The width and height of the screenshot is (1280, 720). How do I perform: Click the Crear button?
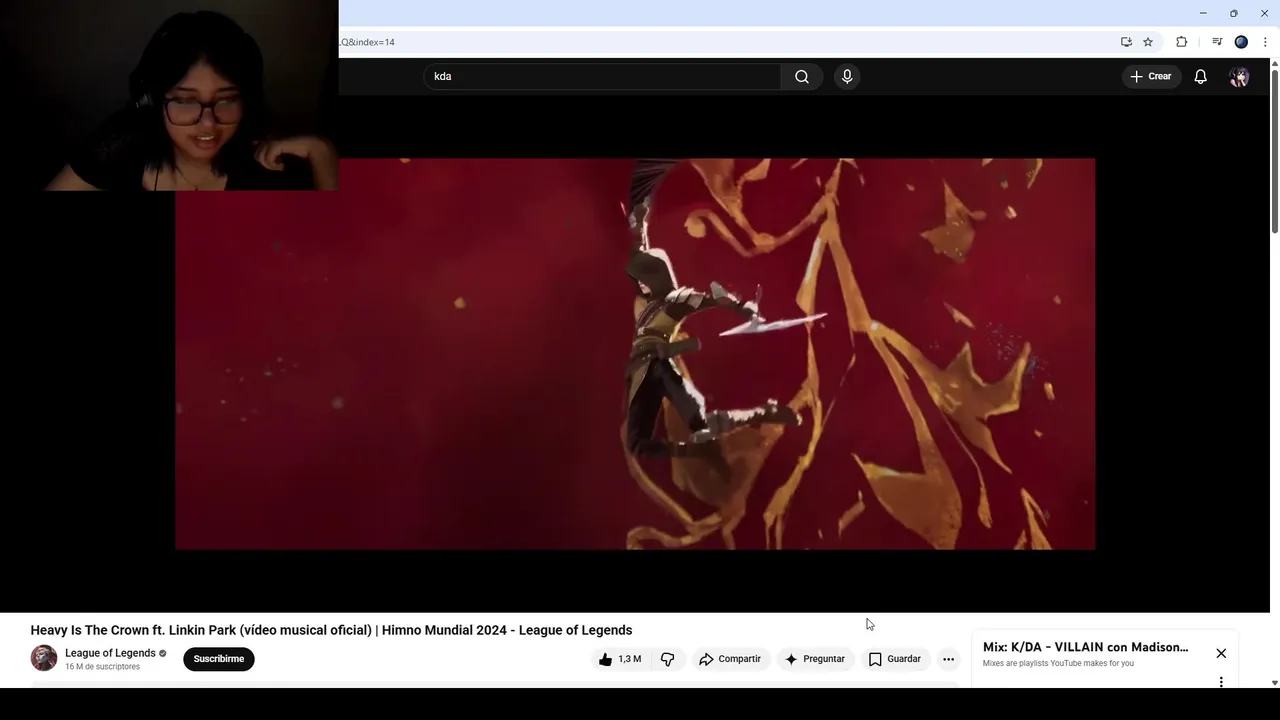point(1151,77)
